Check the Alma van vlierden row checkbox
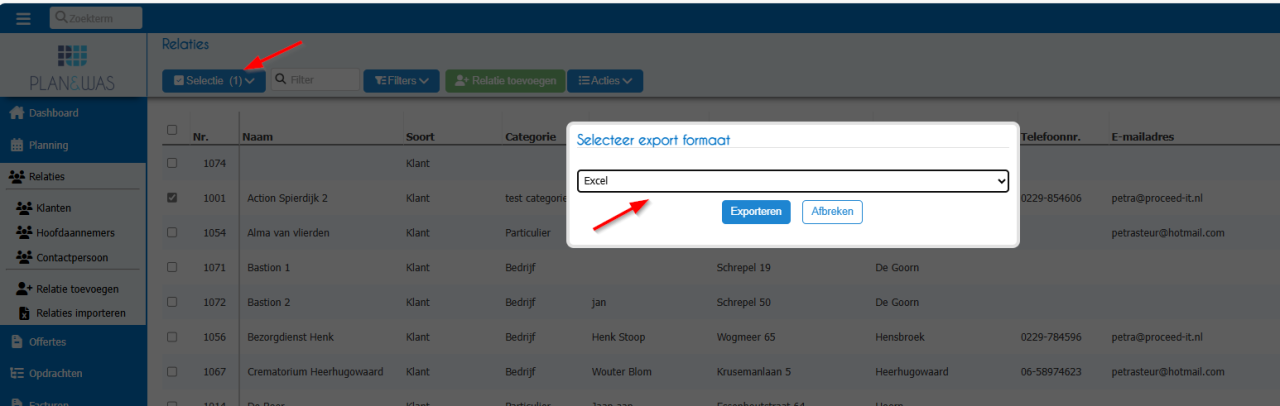The width and height of the screenshot is (1280, 406). click(172, 232)
